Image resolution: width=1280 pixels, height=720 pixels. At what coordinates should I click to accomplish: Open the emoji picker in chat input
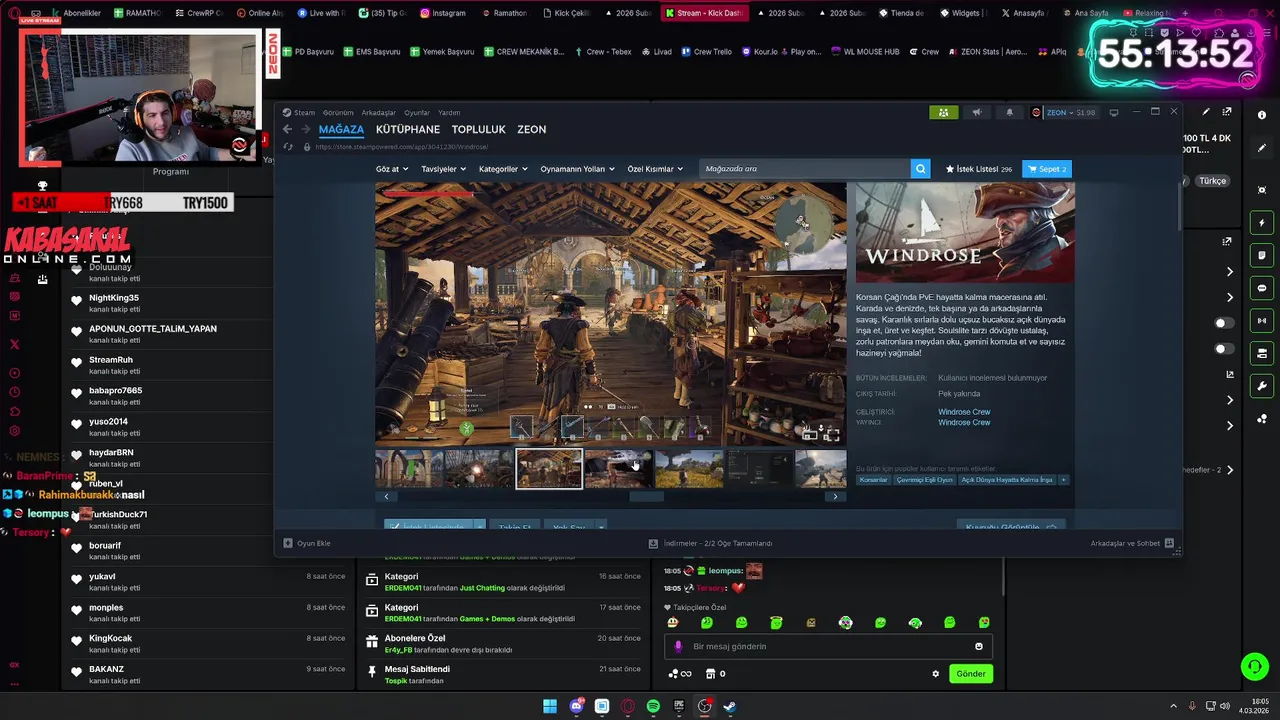(x=979, y=646)
